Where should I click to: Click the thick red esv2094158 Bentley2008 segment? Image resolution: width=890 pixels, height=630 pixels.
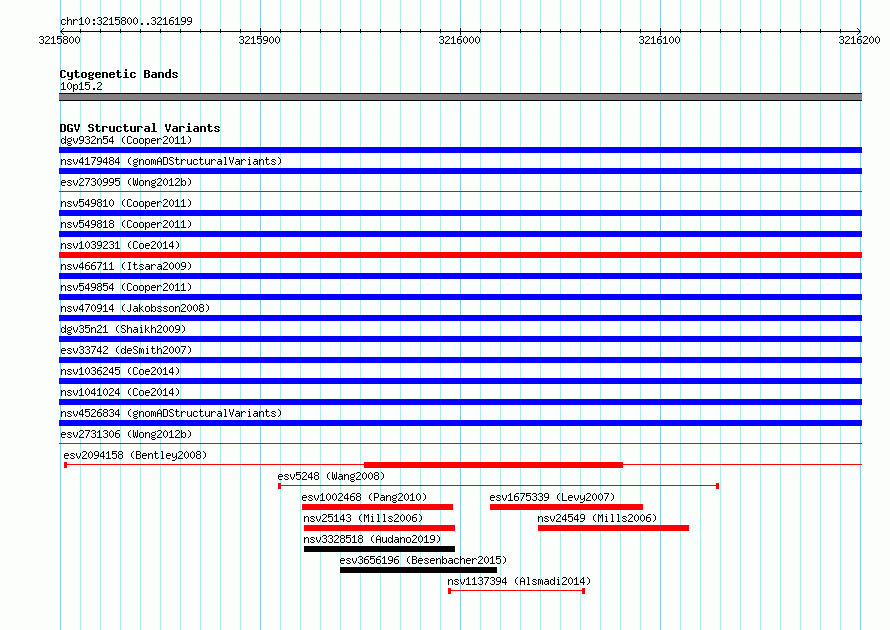(493, 465)
